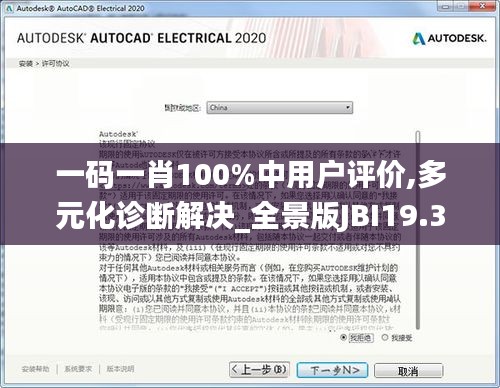Click the license agreement vertical scrollbar
This screenshot has height=388, width=500.
point(418,230)
